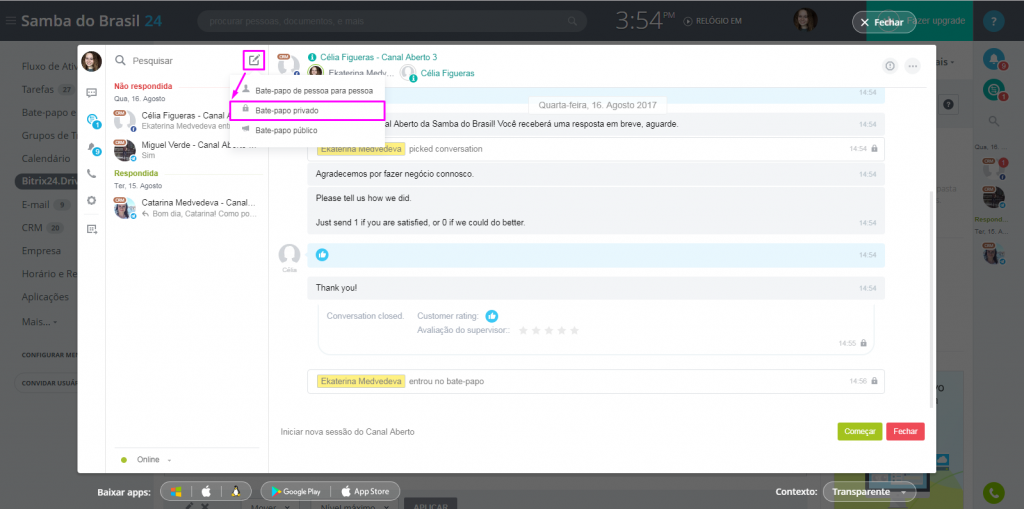Click the blue notifications bell in right panel
This screenshot has height=509, width=1024.
(x=993, y=59)
